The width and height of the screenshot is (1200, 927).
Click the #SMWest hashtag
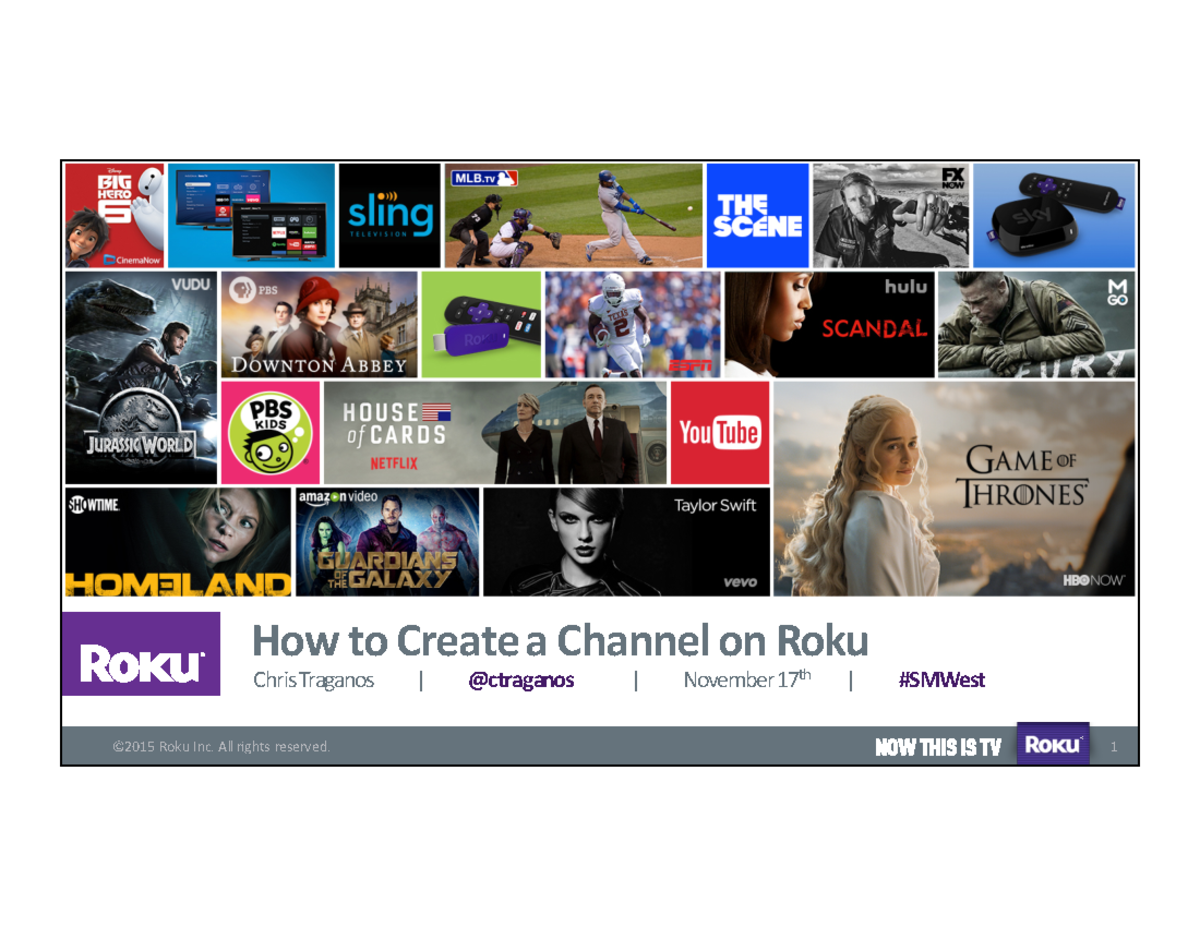940,680
